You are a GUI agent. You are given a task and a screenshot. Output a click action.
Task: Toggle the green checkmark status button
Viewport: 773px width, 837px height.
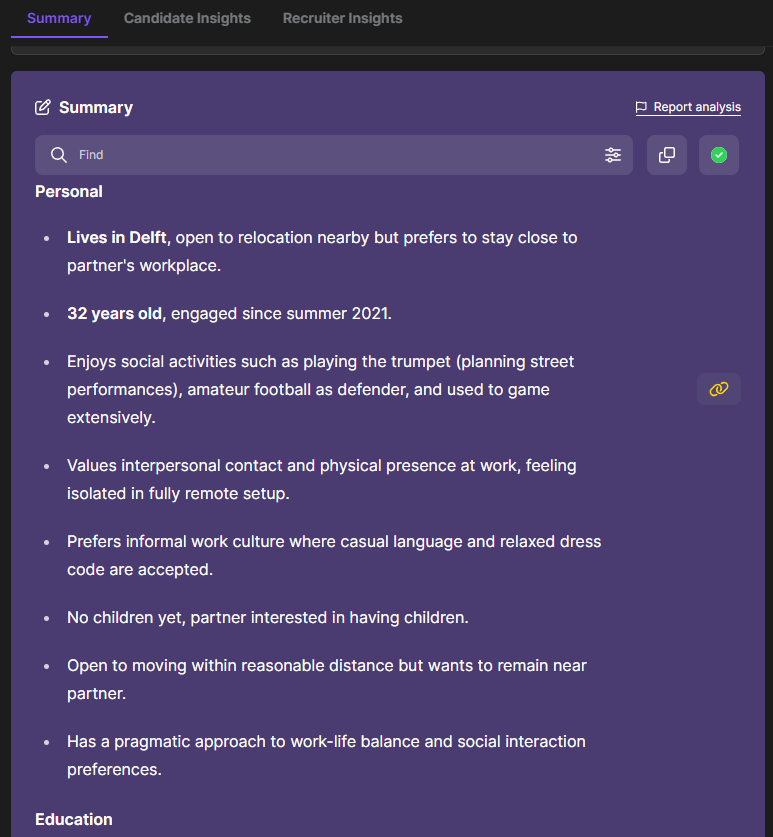pyautogui.click(x=719, y=155)
